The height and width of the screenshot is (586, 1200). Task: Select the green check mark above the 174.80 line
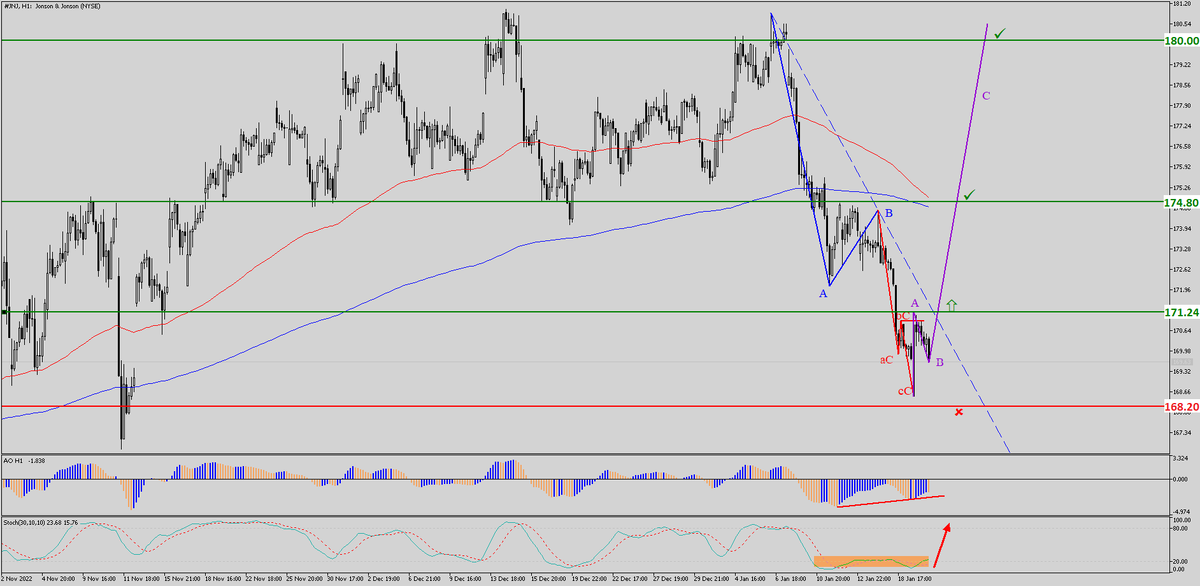(x=968, y=194)
